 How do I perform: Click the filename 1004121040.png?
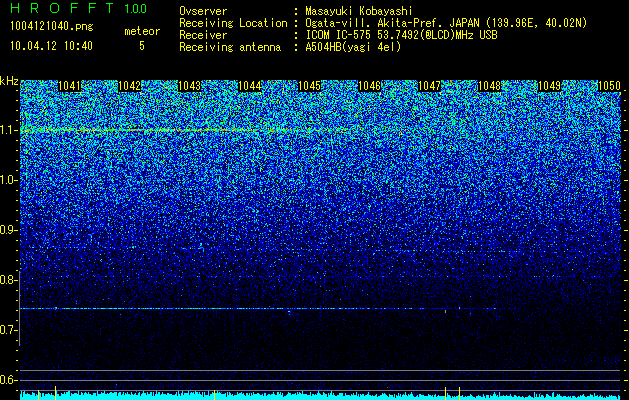(x=52, y=26)
